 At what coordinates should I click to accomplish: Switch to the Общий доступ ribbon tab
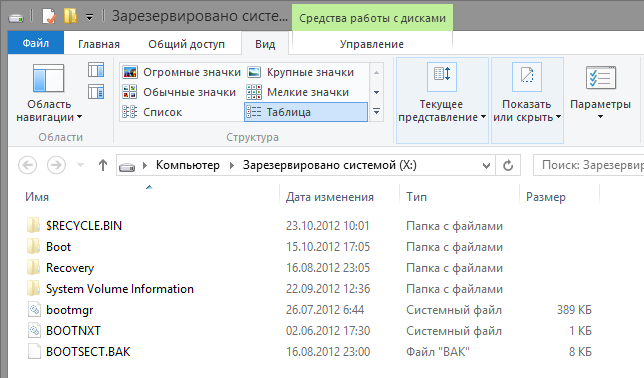tap(186, 44)
